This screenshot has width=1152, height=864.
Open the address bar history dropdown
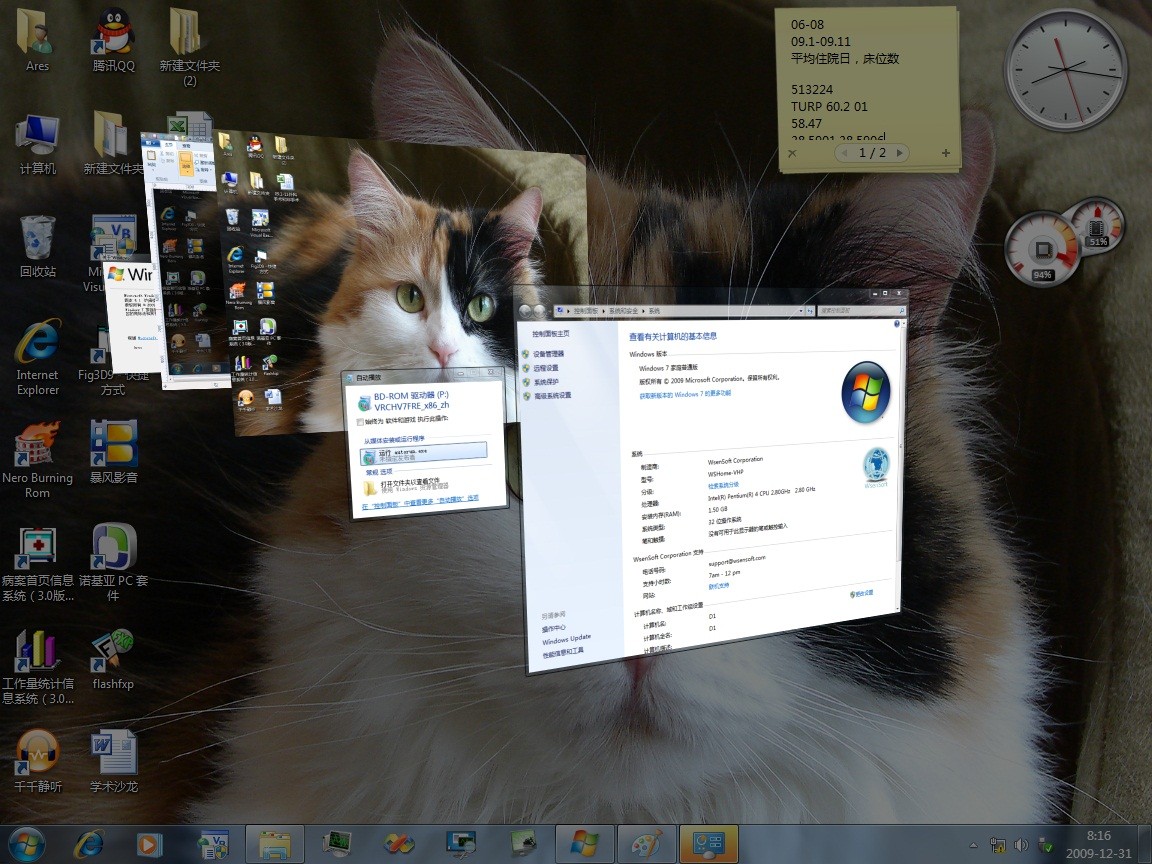801,310
